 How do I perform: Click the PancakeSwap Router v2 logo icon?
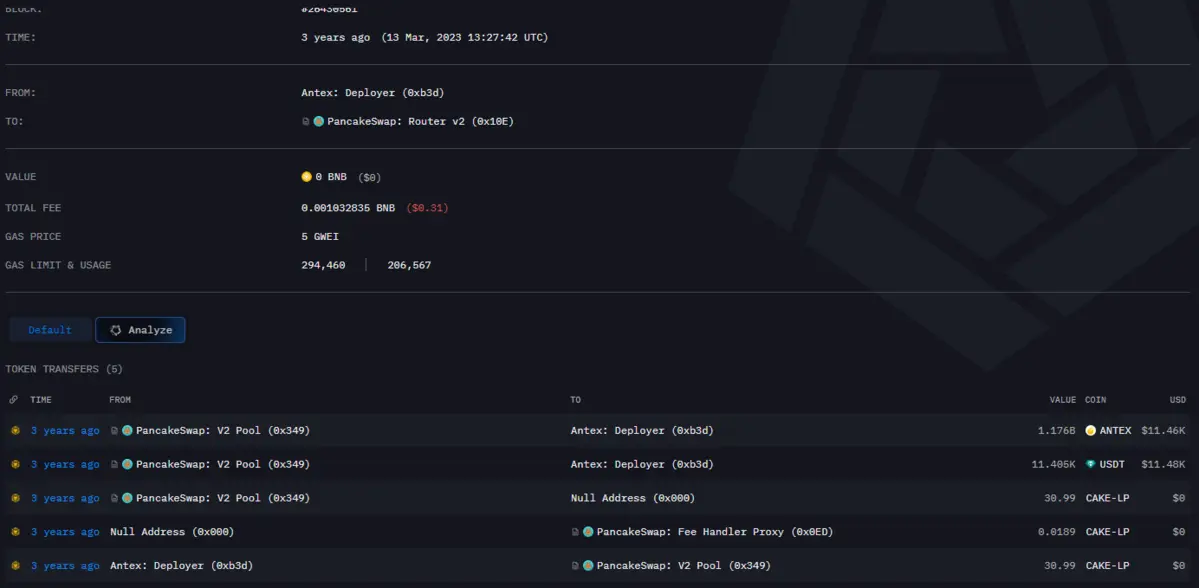tap(319, 121)
